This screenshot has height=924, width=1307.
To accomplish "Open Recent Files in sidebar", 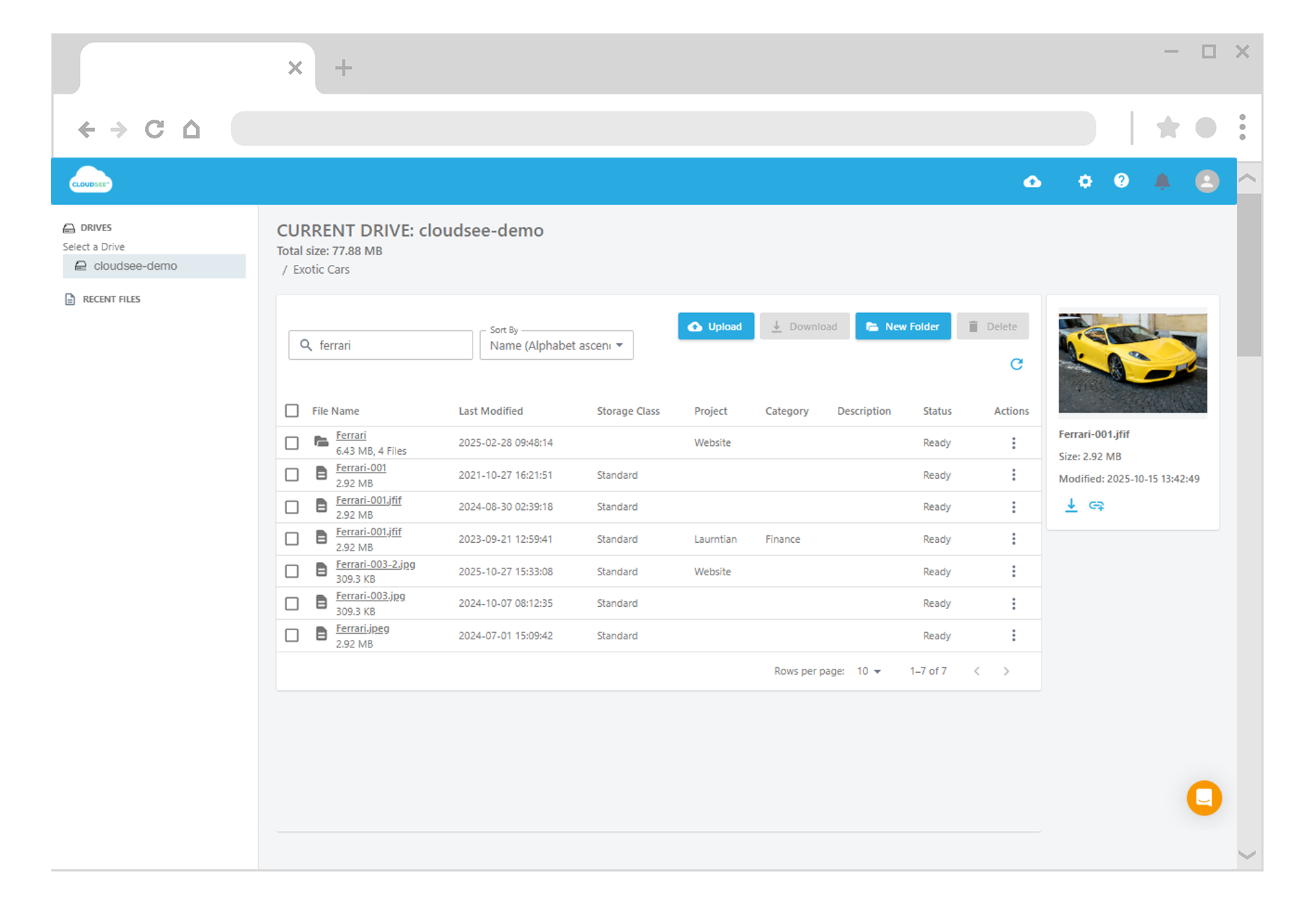I will pos(103,299).
